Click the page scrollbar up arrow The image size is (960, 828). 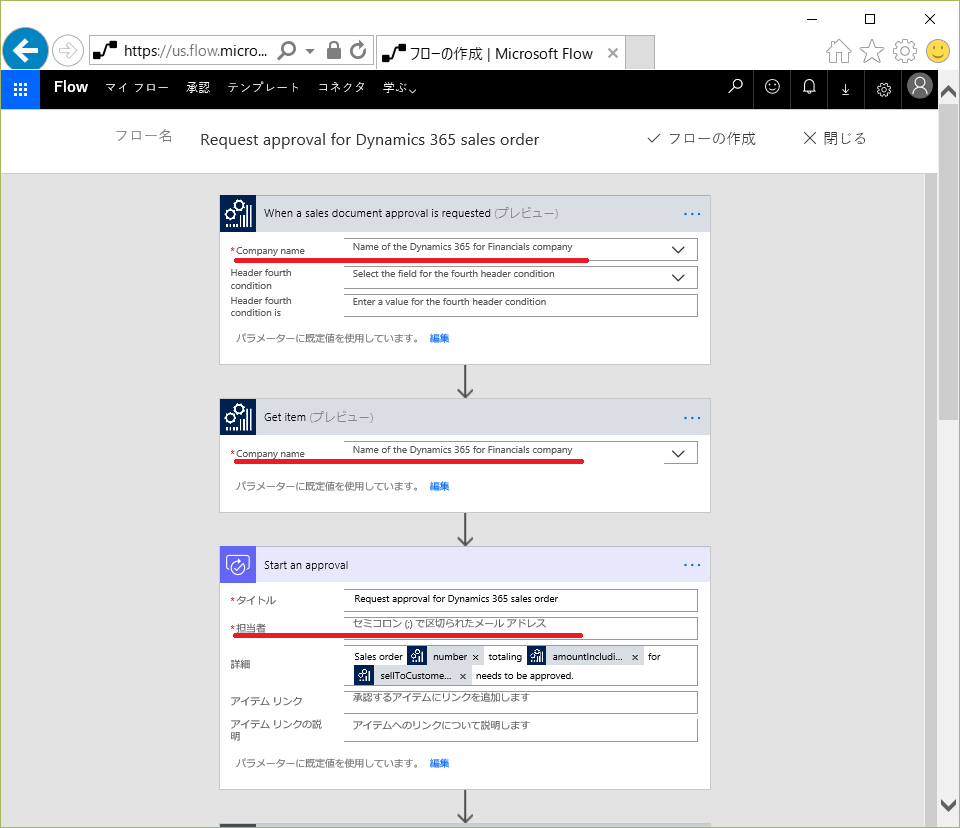click(x=948, y=92)
